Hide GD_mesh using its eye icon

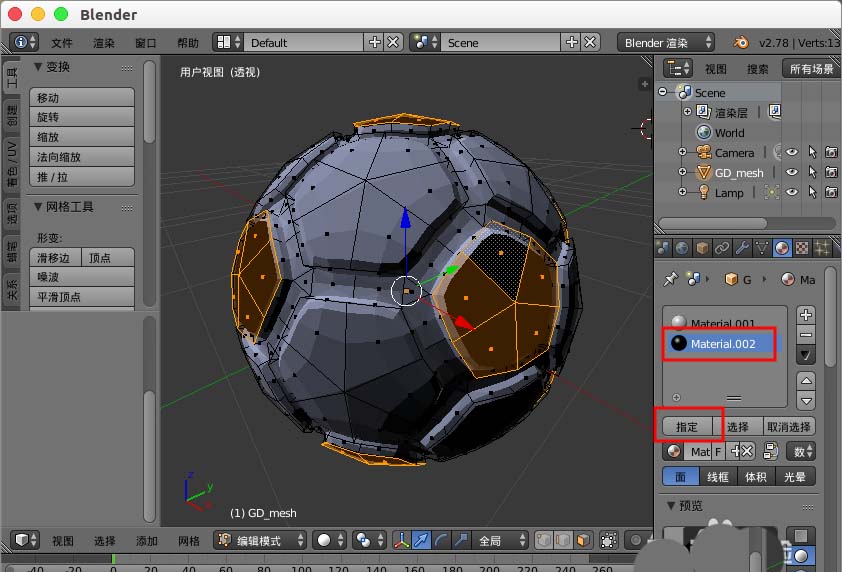792,172
